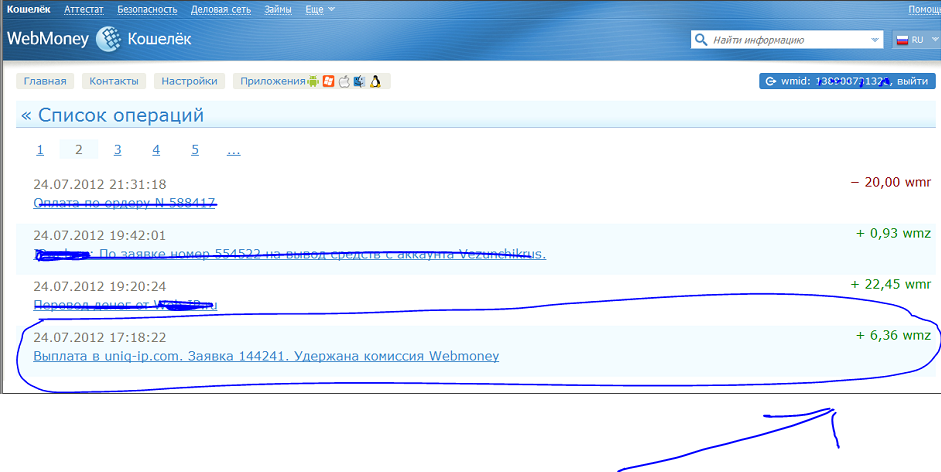Click the + 22,45 wmr amount

(891, 284)
